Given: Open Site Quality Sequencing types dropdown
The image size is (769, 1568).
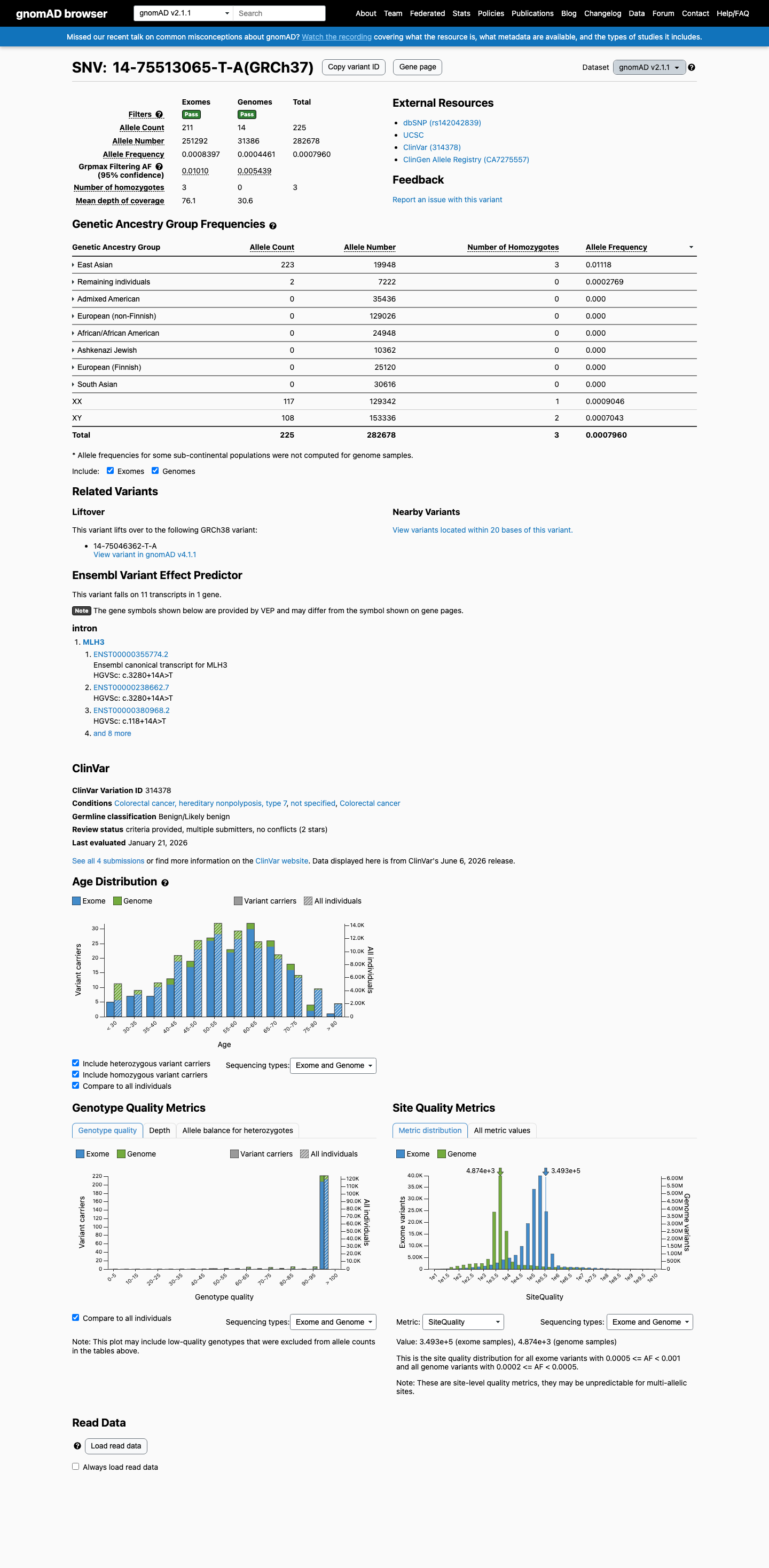Looking at the screenshot, I should coord(650,1322).
